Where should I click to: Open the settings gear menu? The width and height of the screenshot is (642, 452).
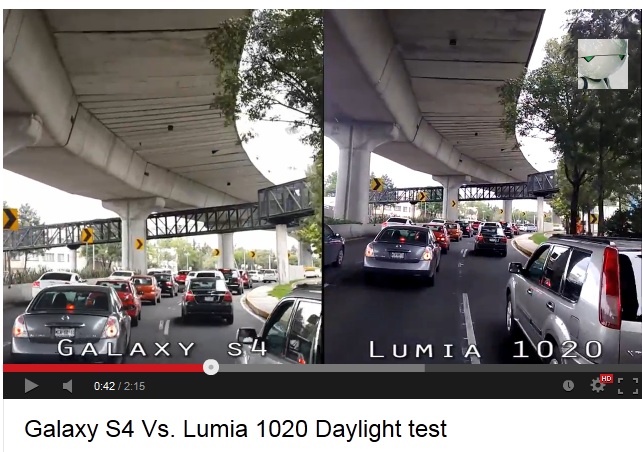click(x=597, y=385)
